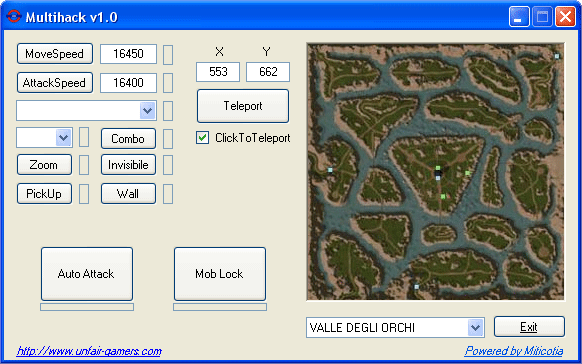This screenshot has width=582, height=364.
Task: Activate the Combo button
Action: [128, 139]
